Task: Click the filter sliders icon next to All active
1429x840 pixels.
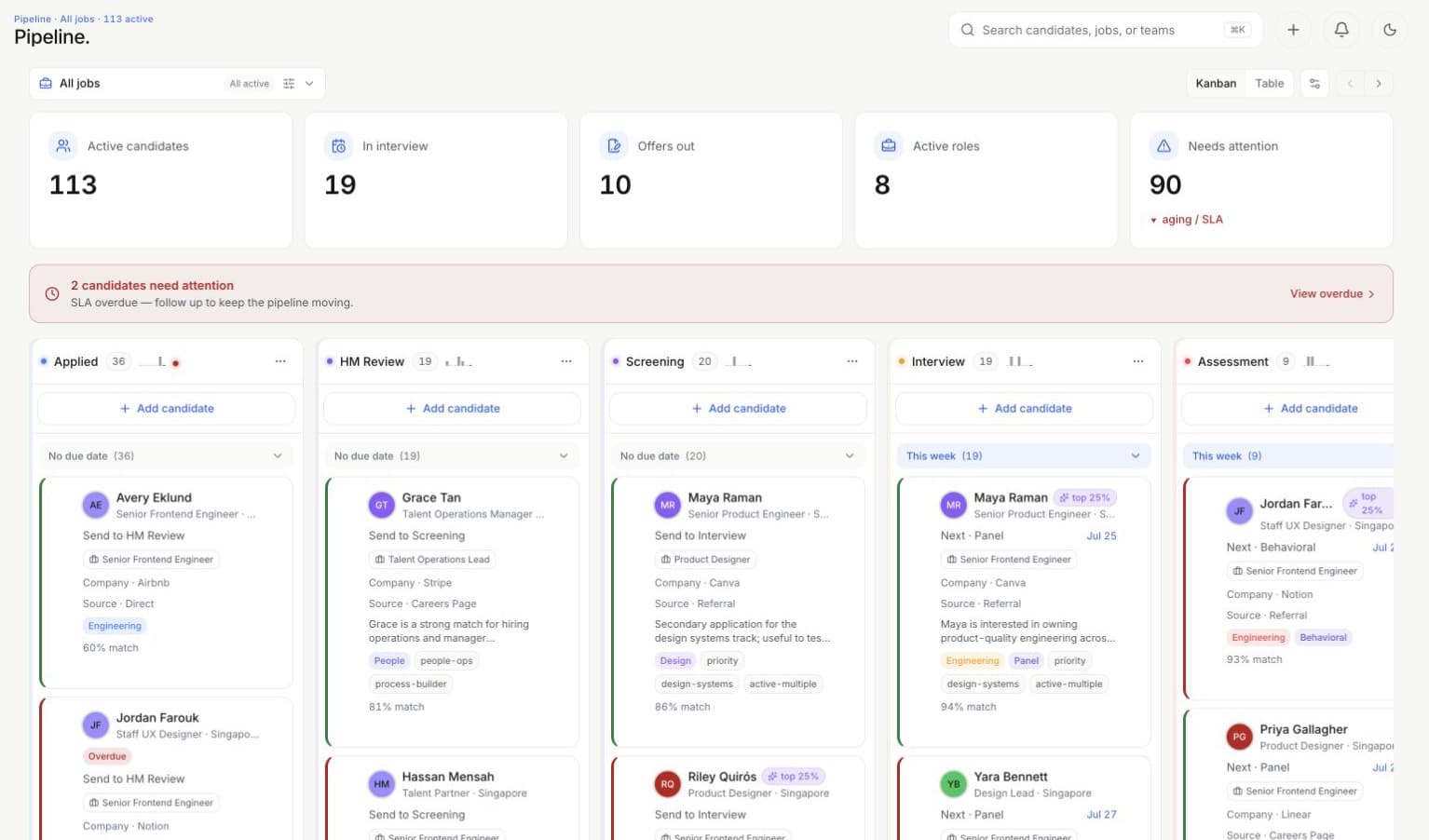Action: click(289, 83)
